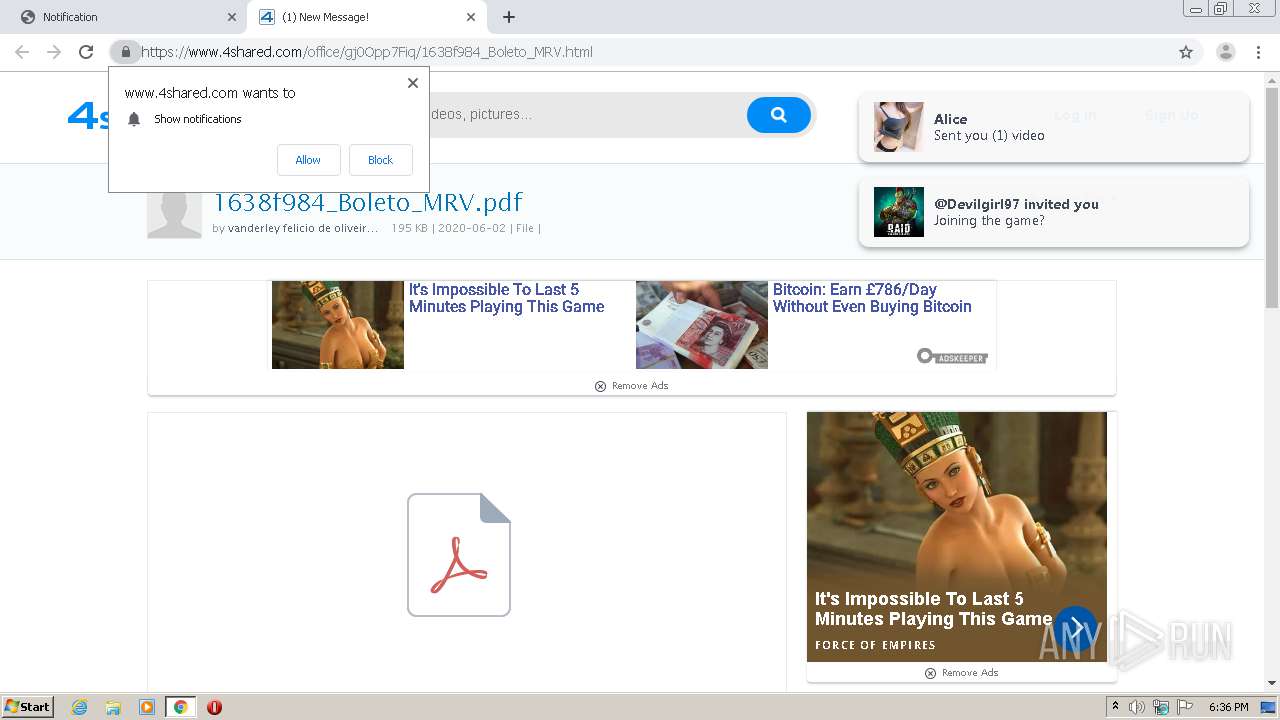Open the Alice sent you video notification
This screenshot has height=720, width=1280.
(1054, 127)
